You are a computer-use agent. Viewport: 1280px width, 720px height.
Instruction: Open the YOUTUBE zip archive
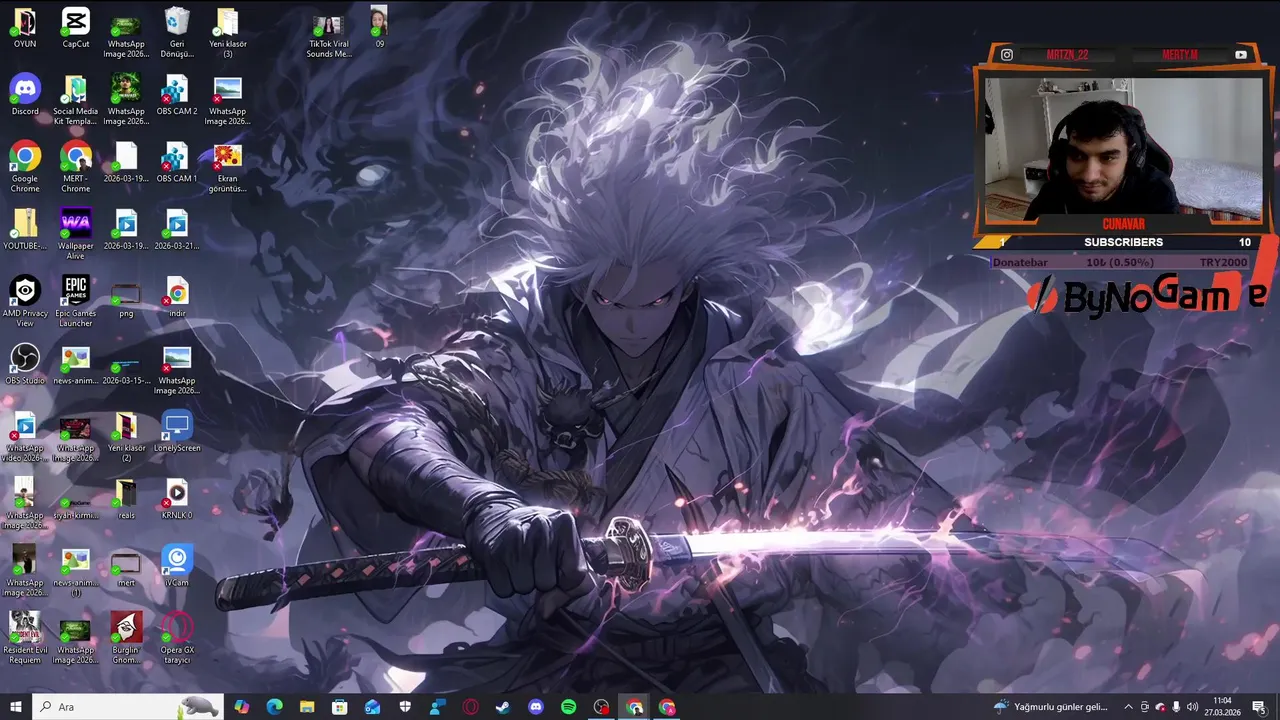point(25,229)
